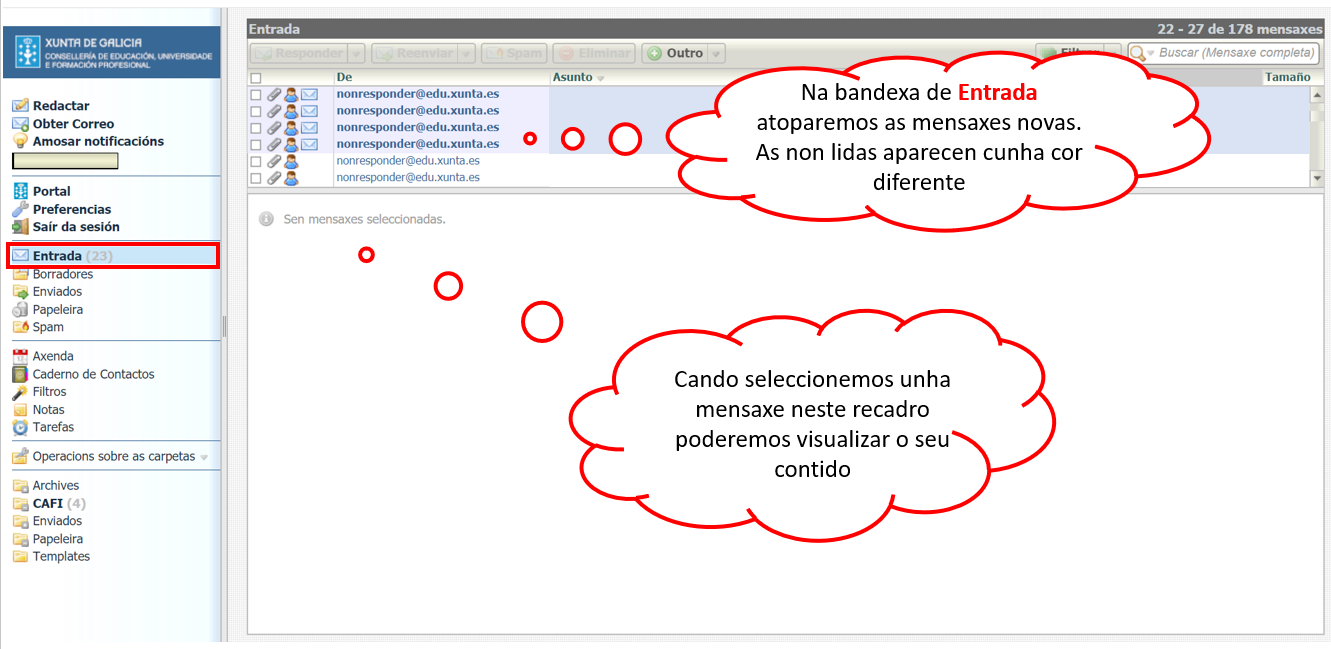
Task: Click the Caderno de Contactos book icon
Action: pyautogui.click(x=20, y=374)
